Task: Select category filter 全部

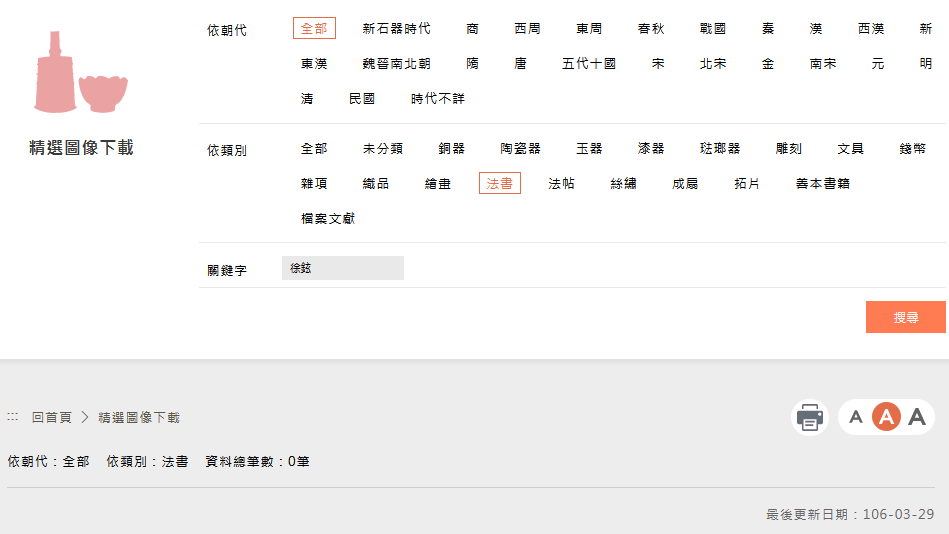Action: click(314, 148)
